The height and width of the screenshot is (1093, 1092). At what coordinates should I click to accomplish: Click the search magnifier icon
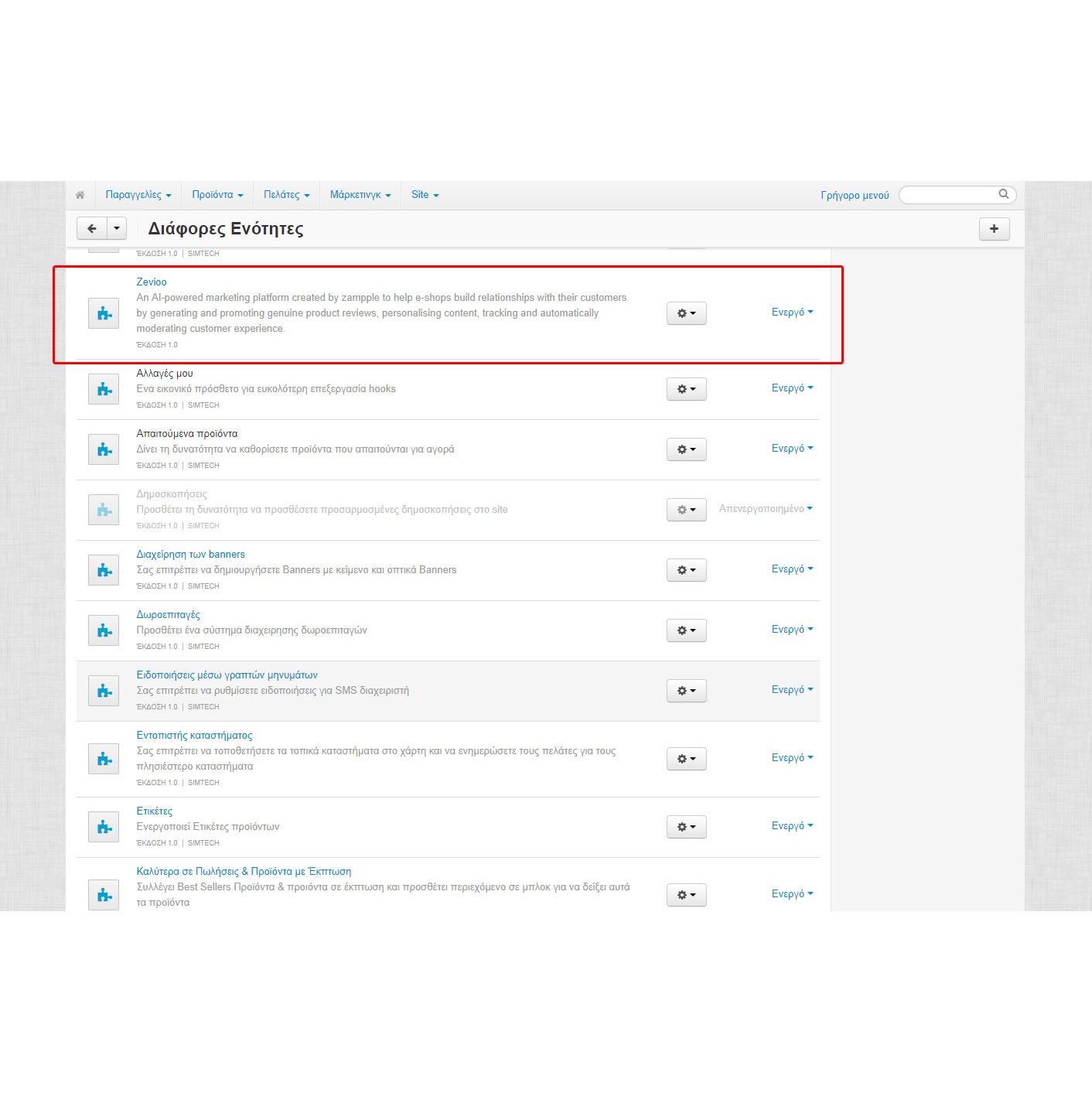[x=1003, y=194]
